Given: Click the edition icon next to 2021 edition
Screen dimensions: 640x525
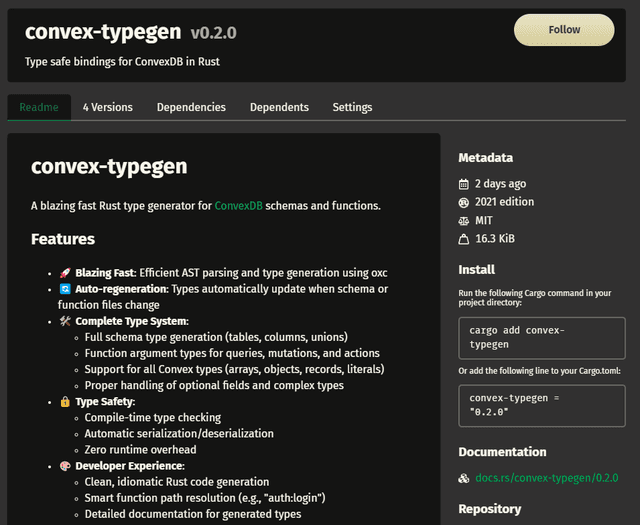Looking at the screenshot, I should coord(464,202).
